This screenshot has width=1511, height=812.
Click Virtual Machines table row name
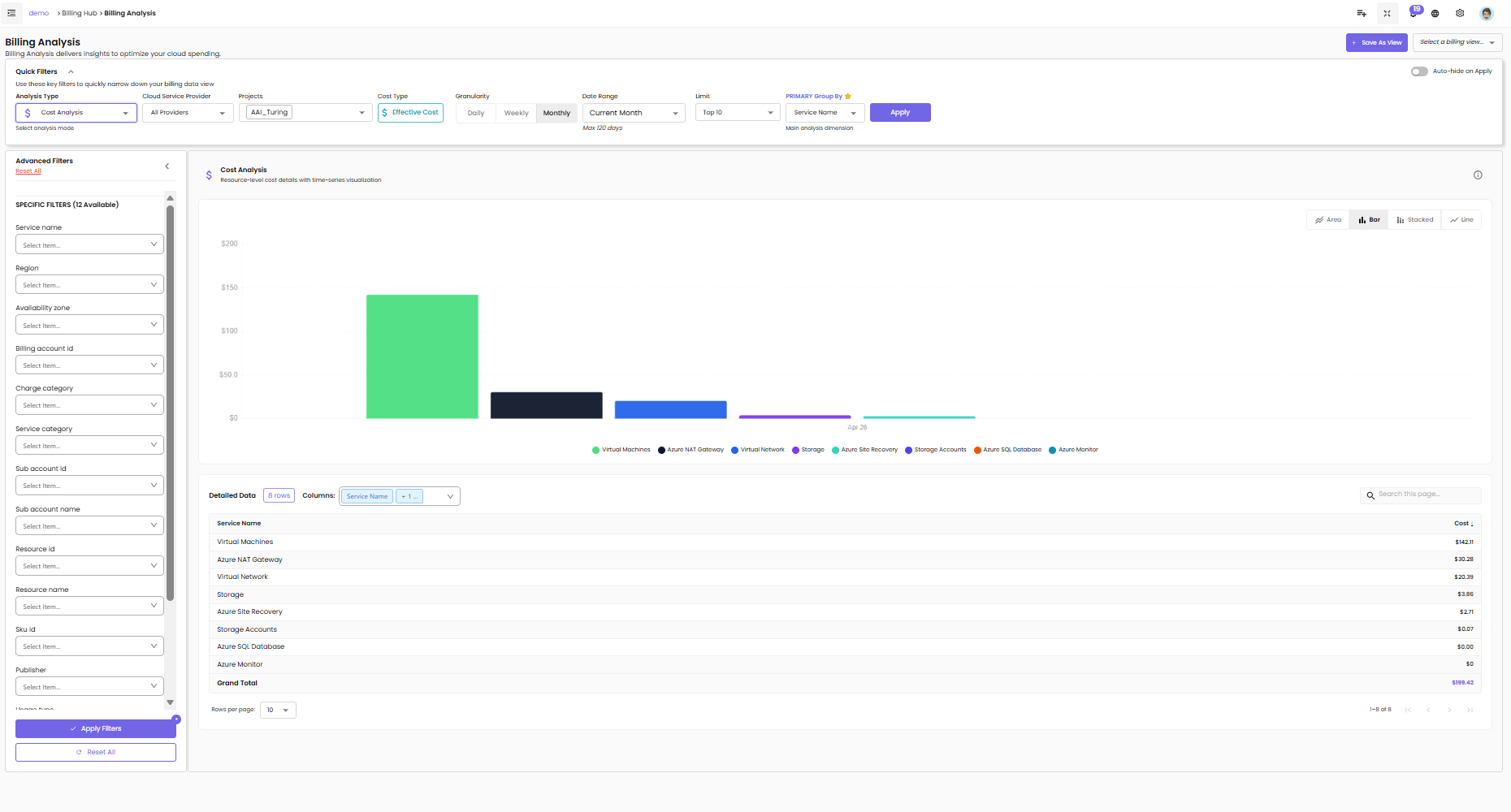tap(245, 542)
